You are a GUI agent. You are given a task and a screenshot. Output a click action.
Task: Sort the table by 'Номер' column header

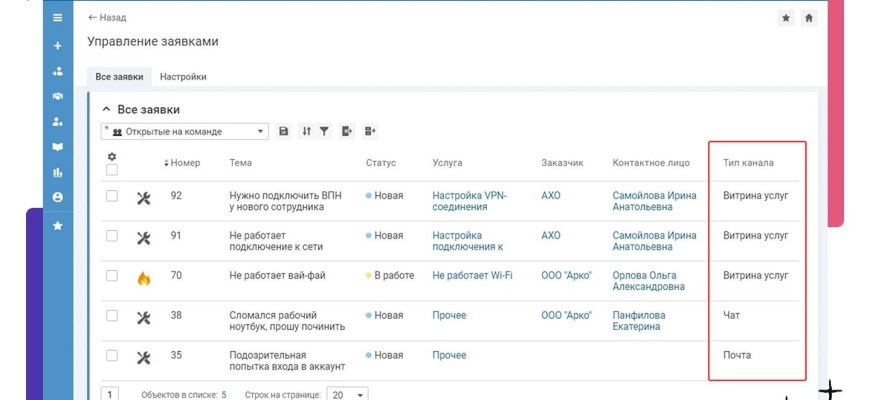click(x=183, y=162)
